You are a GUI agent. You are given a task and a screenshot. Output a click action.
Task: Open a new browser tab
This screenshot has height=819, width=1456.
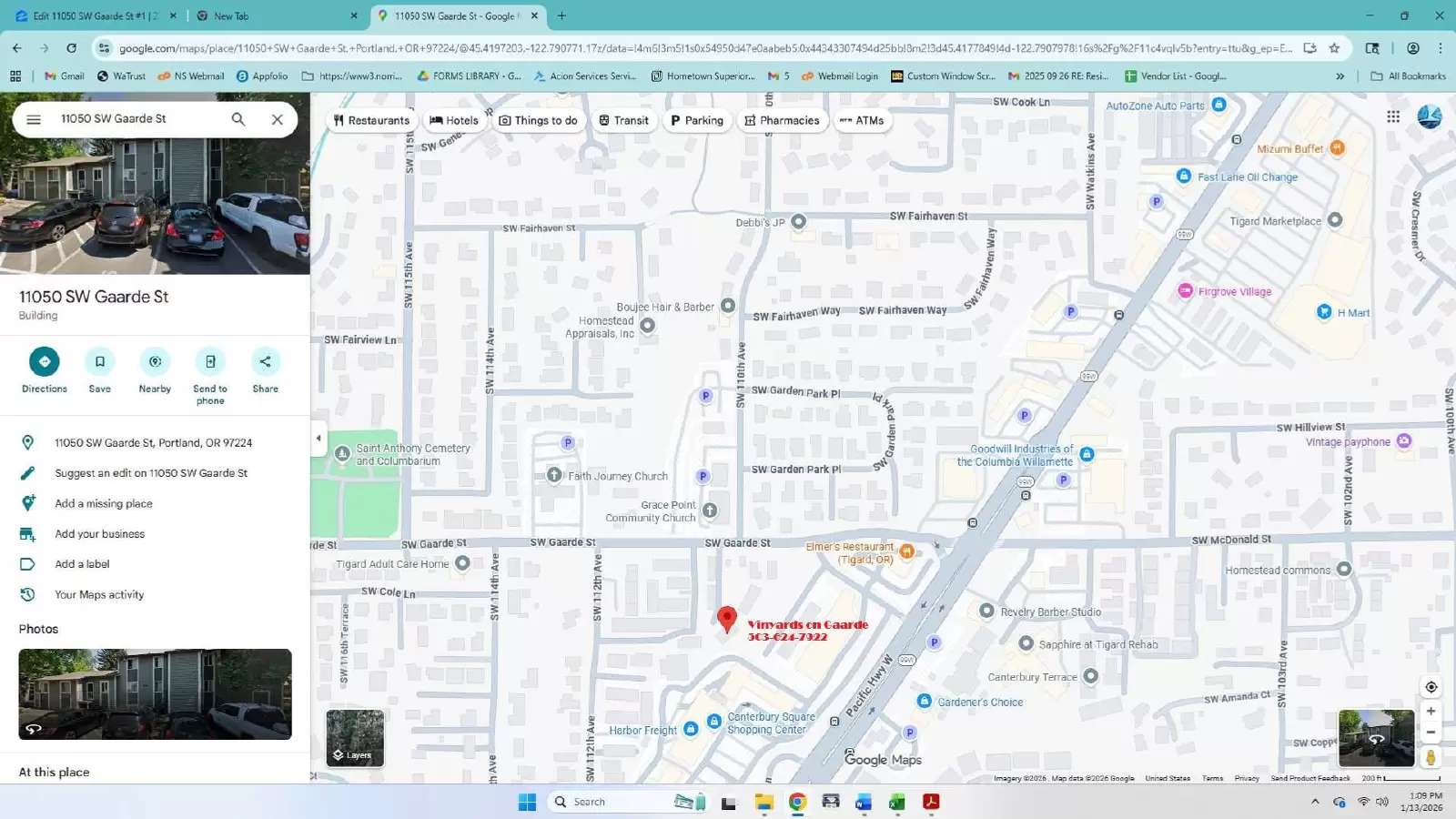561,15
